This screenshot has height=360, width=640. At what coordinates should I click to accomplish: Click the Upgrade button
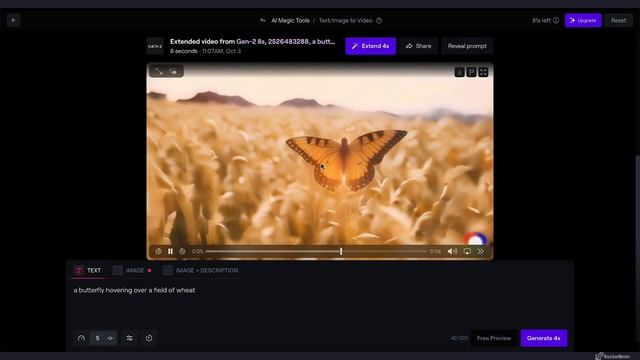pos(583,20)
